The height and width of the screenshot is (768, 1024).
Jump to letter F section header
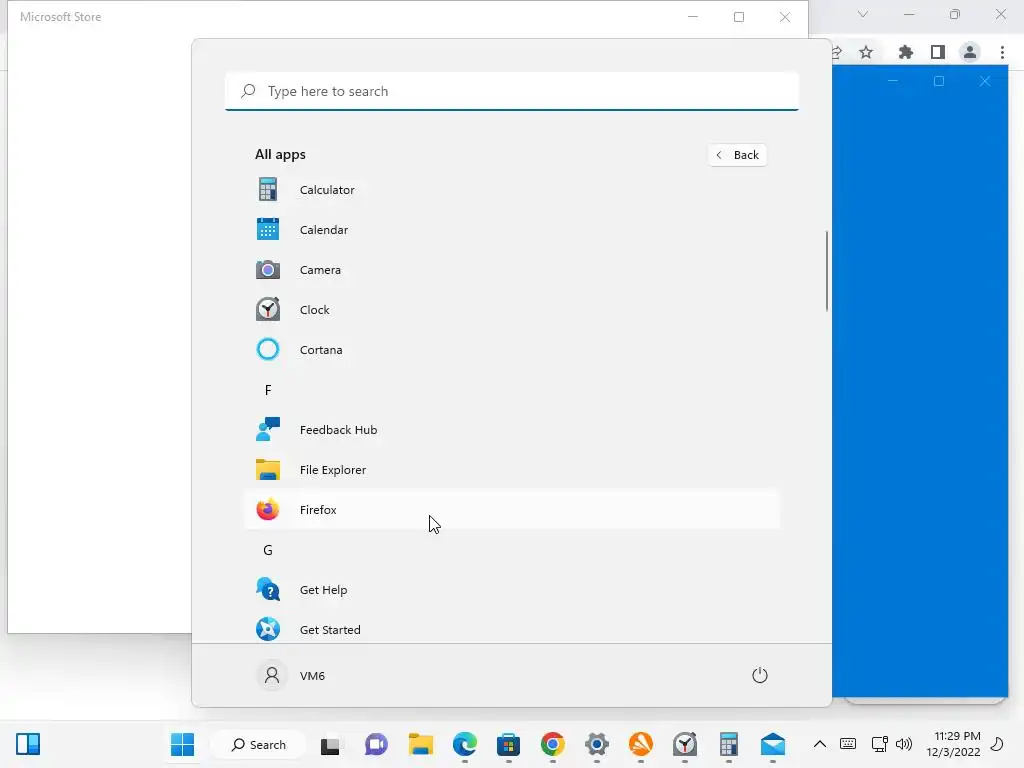[268, 390]
